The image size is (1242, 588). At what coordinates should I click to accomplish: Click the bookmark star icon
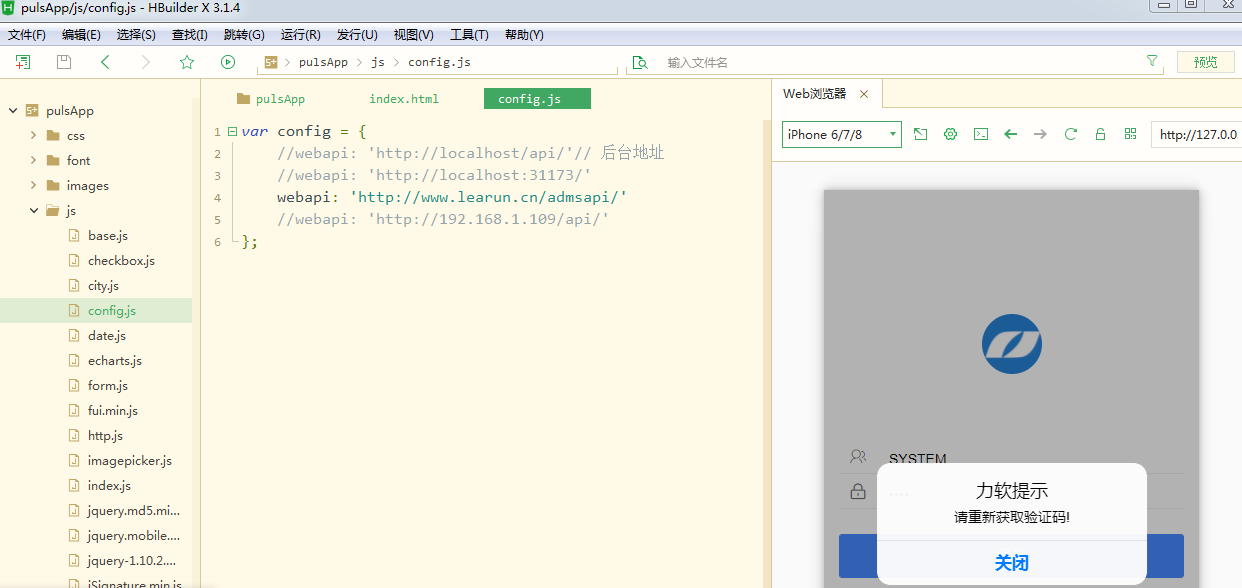pyautogui.click(x=187, y=62)
